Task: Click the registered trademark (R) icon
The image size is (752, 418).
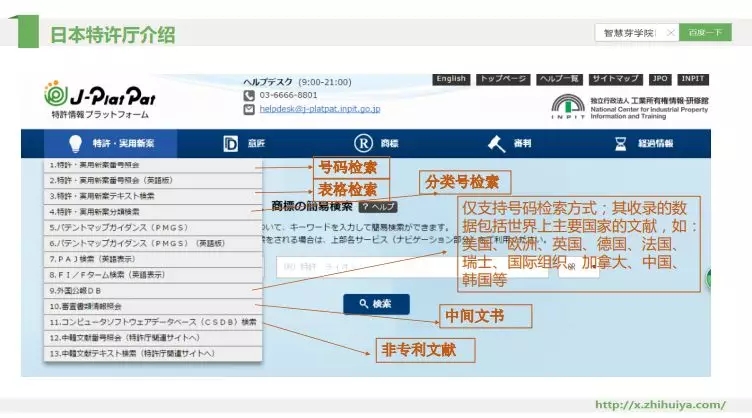Action: (364, 144)
